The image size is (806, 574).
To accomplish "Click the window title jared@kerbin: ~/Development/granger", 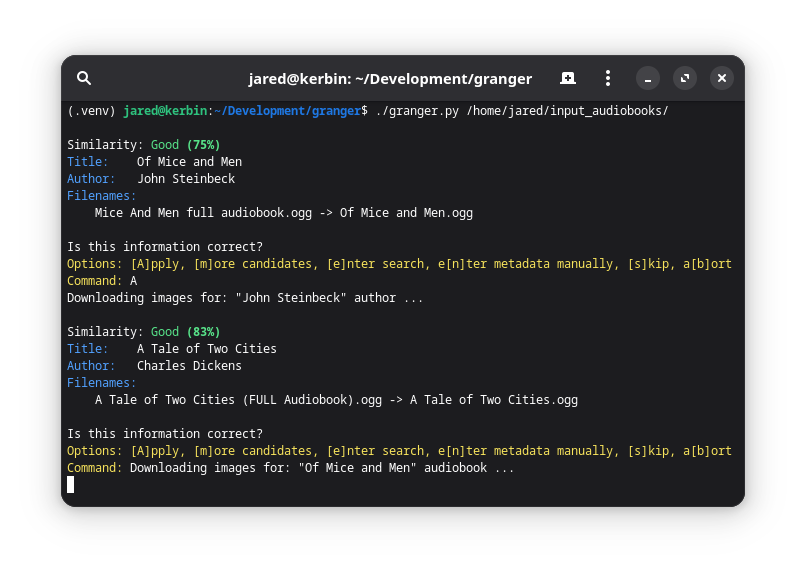I will click(390, 79).
